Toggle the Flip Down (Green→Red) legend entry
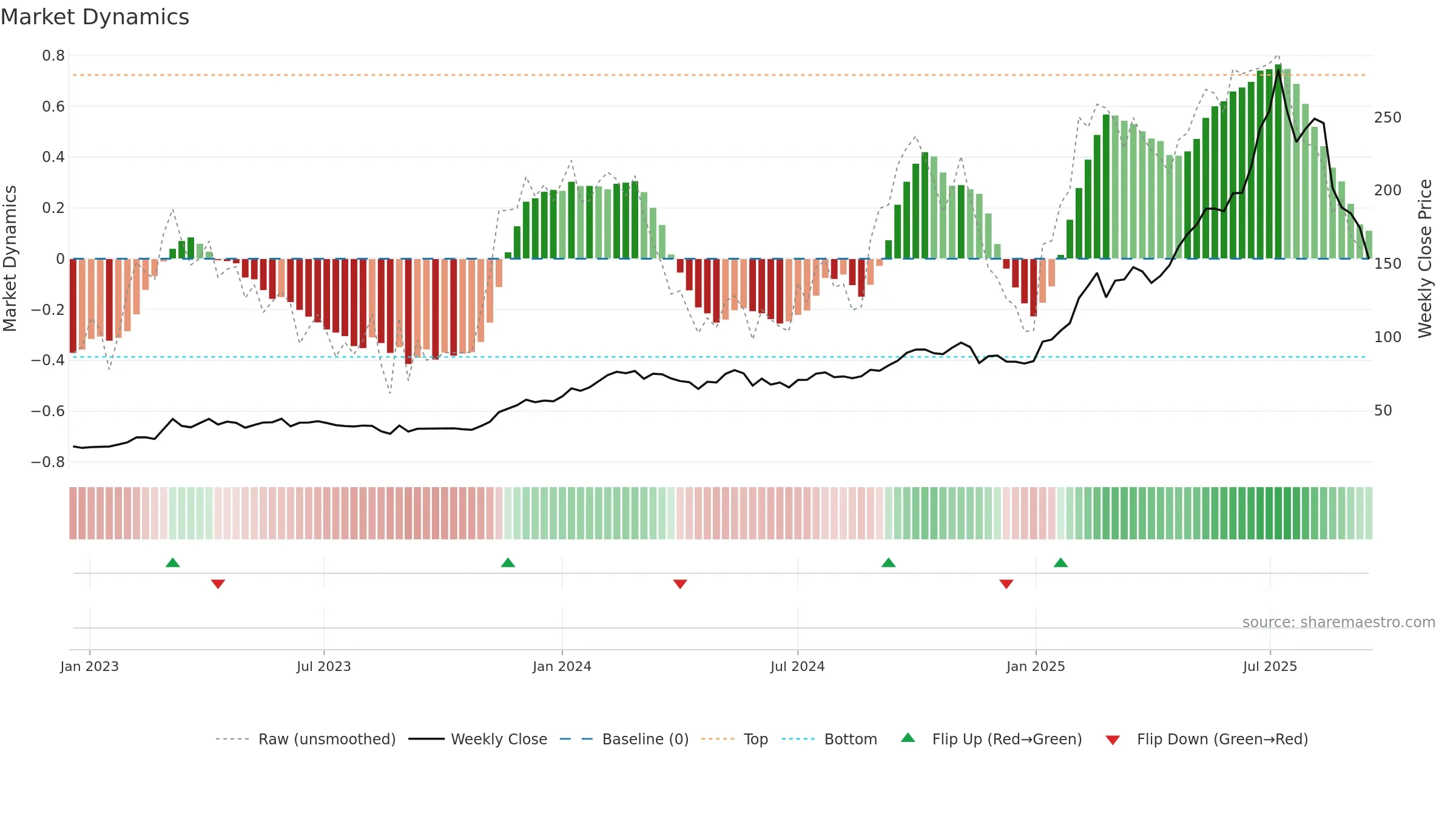The width and height of the screenshot is (1456, 819). [x=1207, y=739]
